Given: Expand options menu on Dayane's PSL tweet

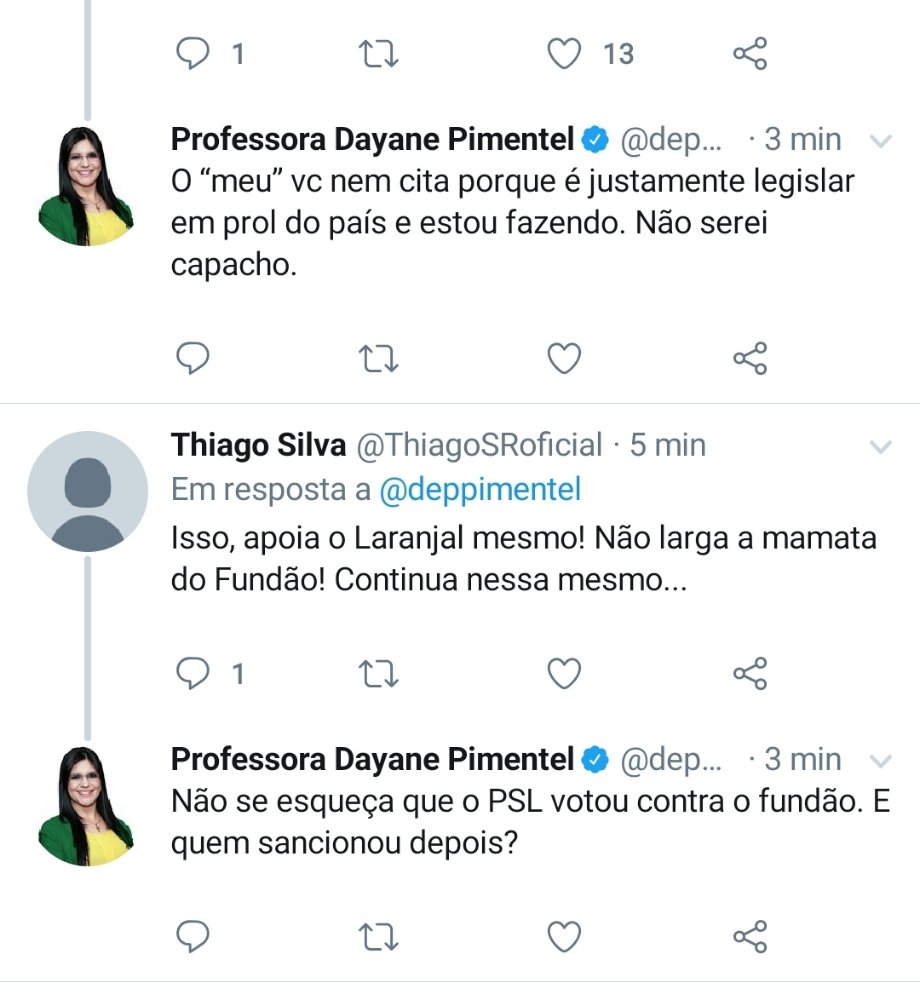Looking at the screenshot, I should point(881,761).
